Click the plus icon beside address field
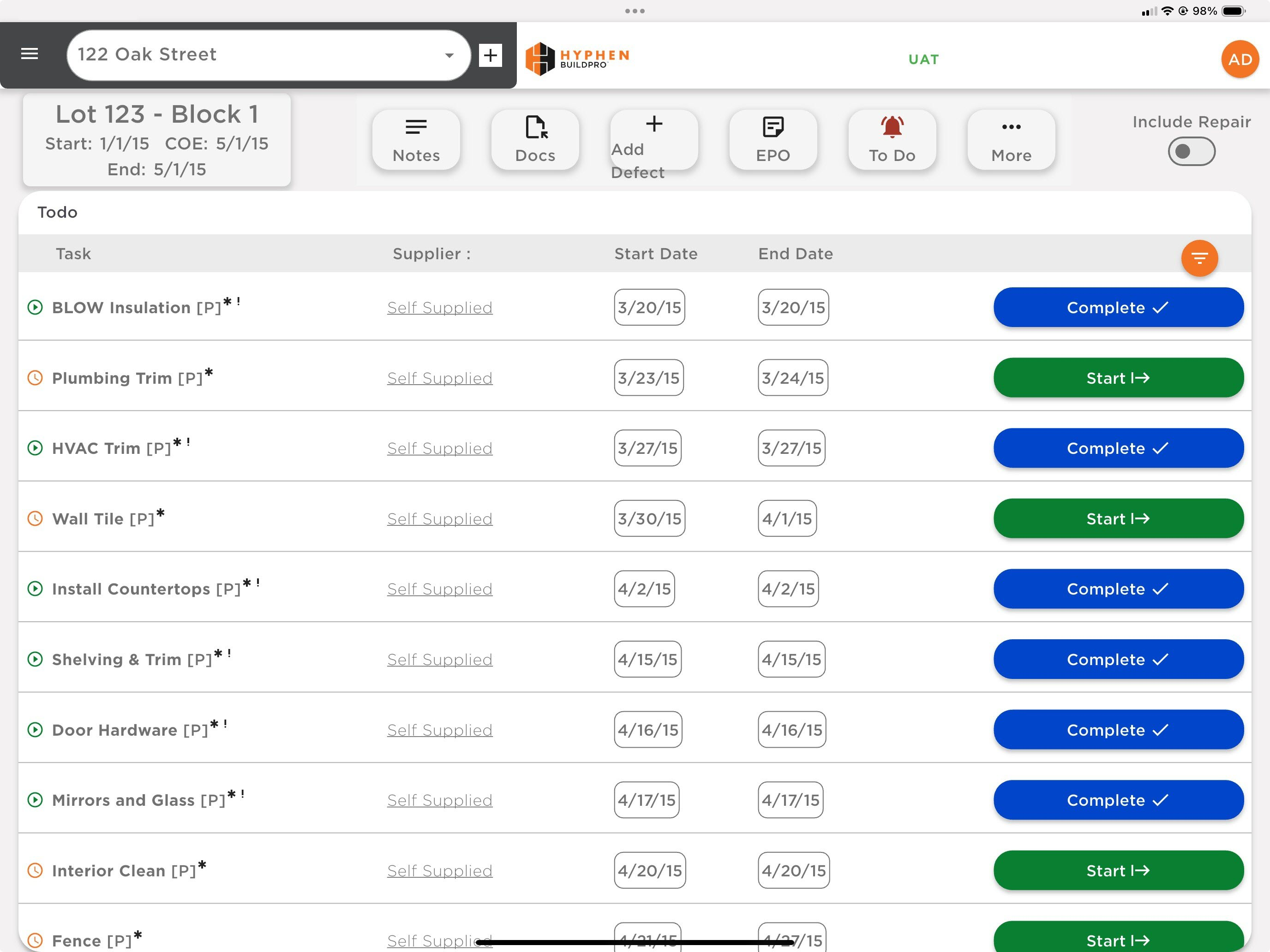 click(x=490, y=55)
